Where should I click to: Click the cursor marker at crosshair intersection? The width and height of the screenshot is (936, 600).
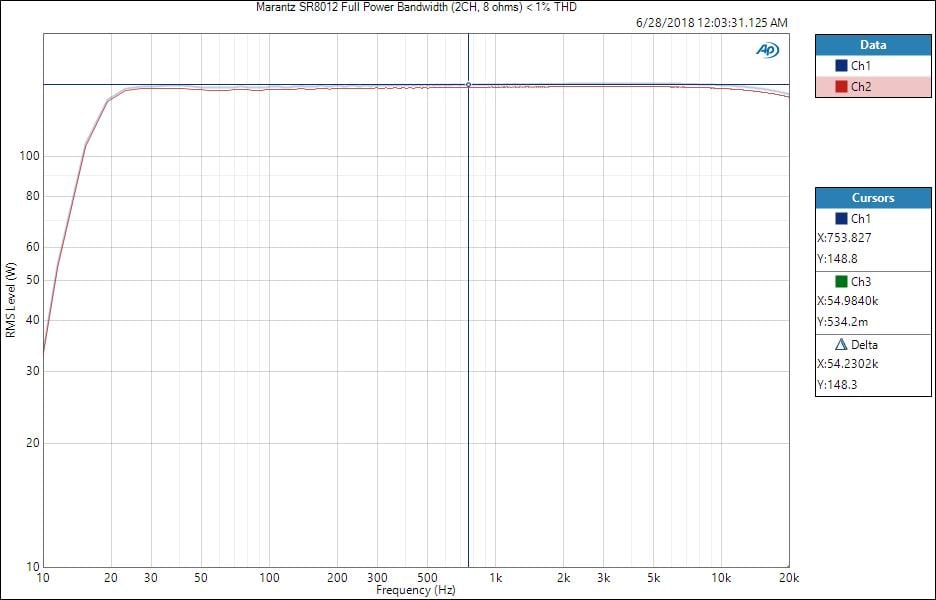point(468,85)
